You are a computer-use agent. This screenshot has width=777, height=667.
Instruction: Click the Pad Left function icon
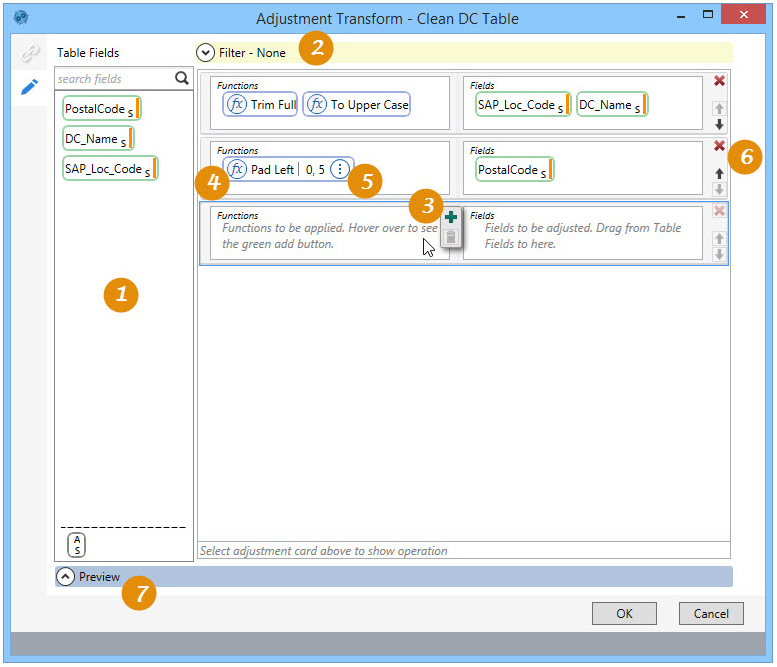(x=237, y=170)
